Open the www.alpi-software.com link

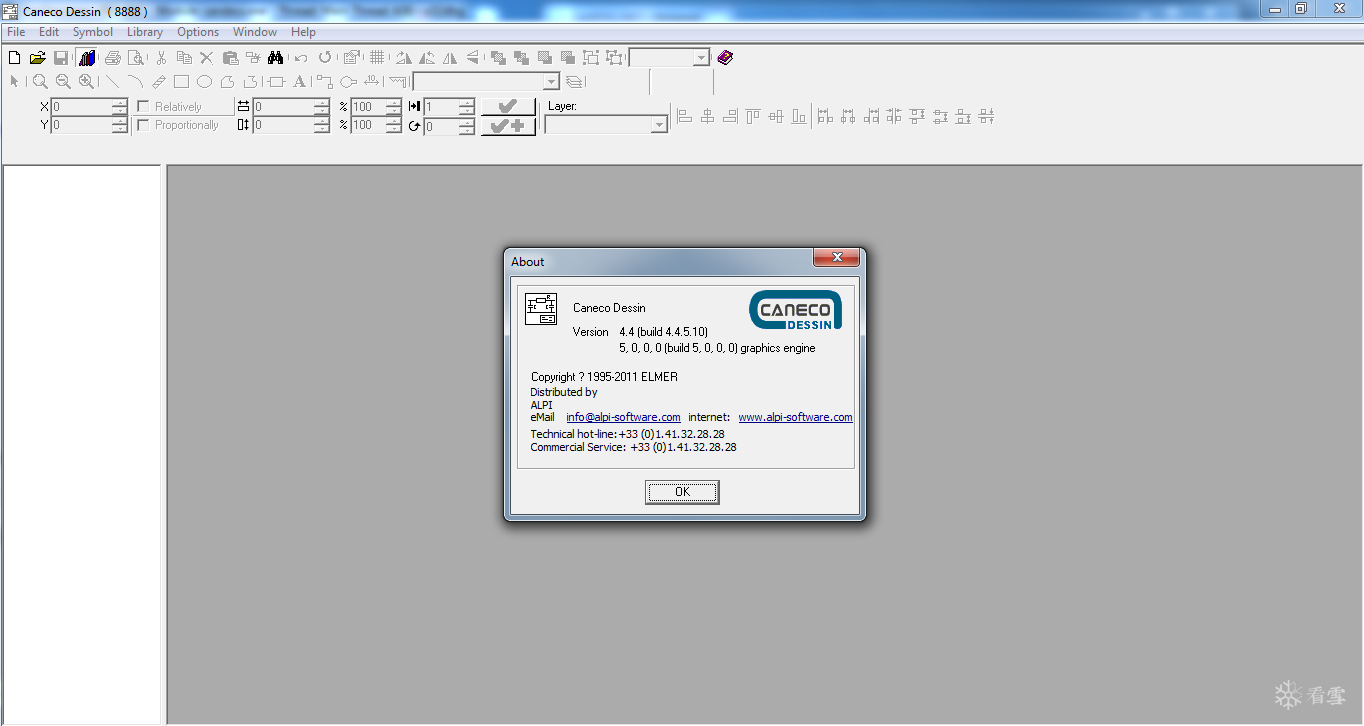(x=795, y=417)
